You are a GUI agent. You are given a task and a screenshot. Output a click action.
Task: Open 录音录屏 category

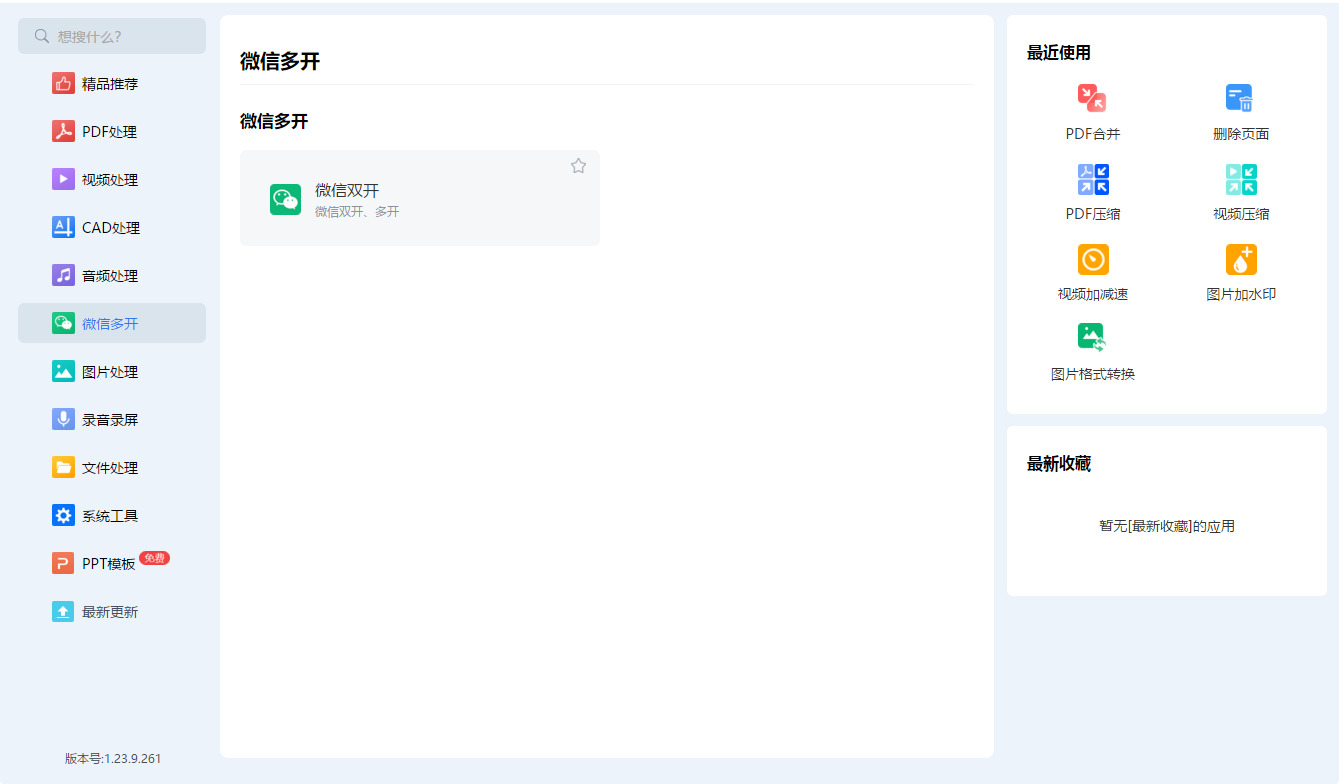pyautogui.click(x=112, y=420)
